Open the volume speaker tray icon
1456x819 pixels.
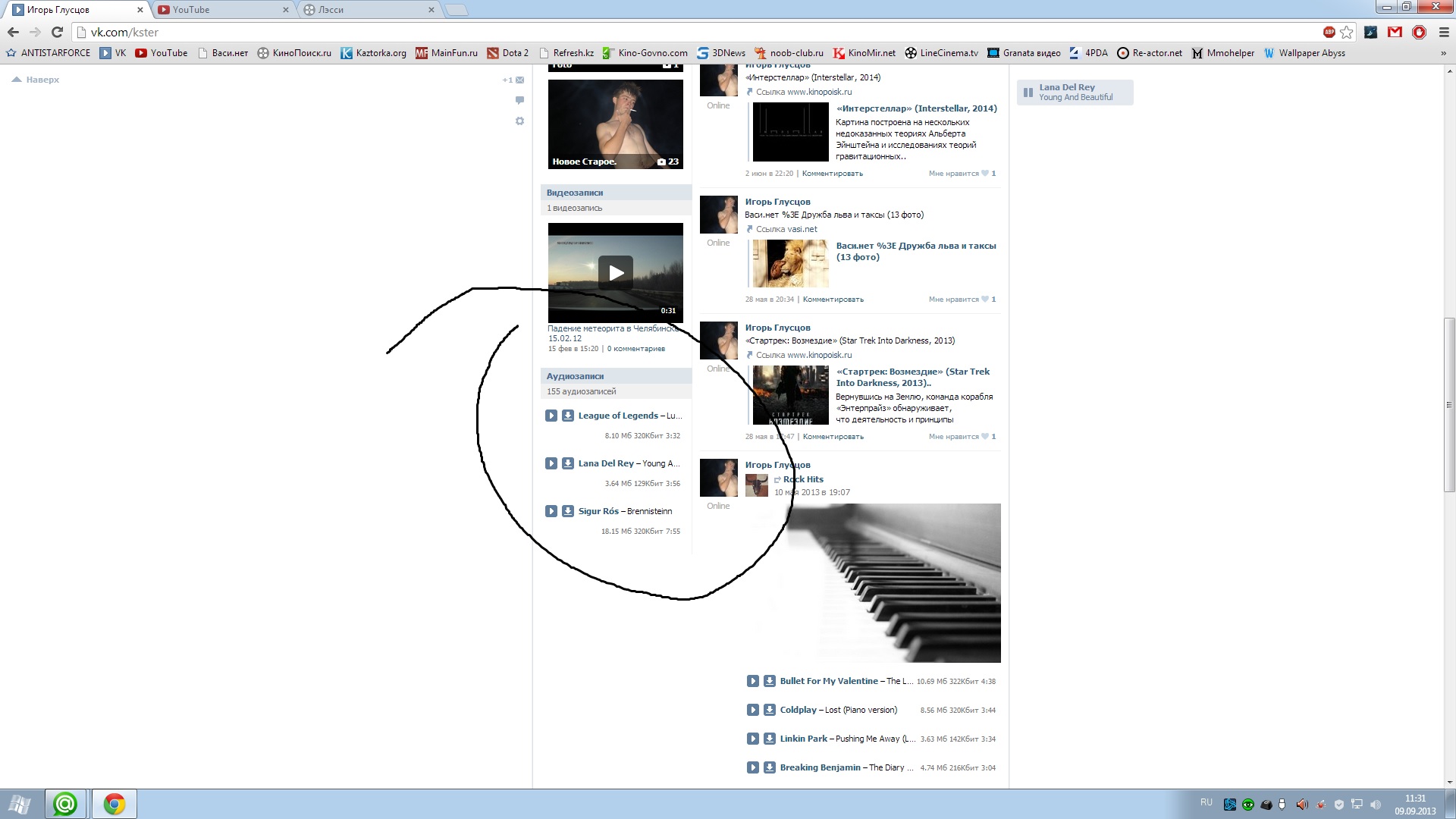(x=1375, y=805)
